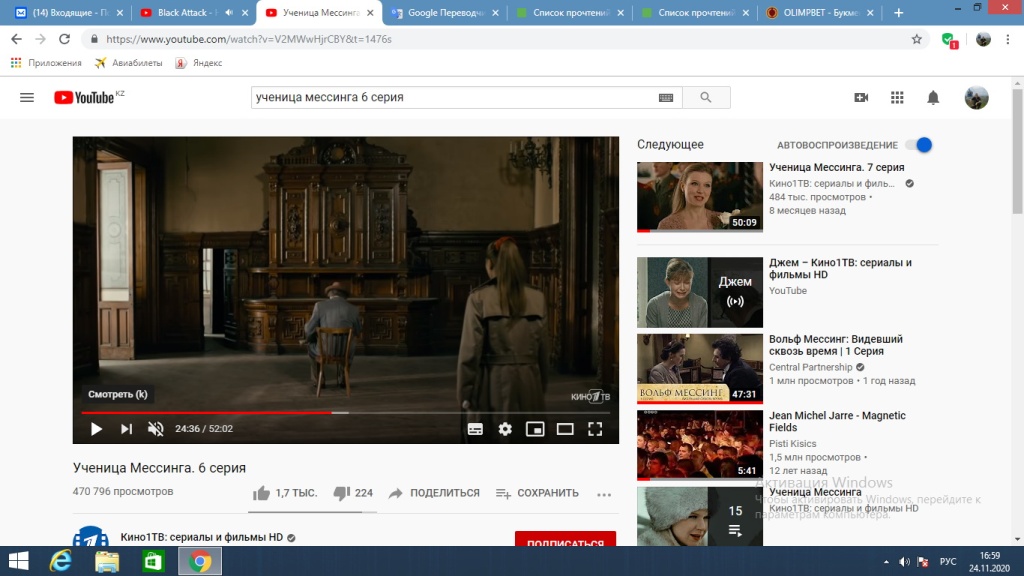1024x576 pixels.
Task: Open the notifications bell
Action: coord(933,97)
